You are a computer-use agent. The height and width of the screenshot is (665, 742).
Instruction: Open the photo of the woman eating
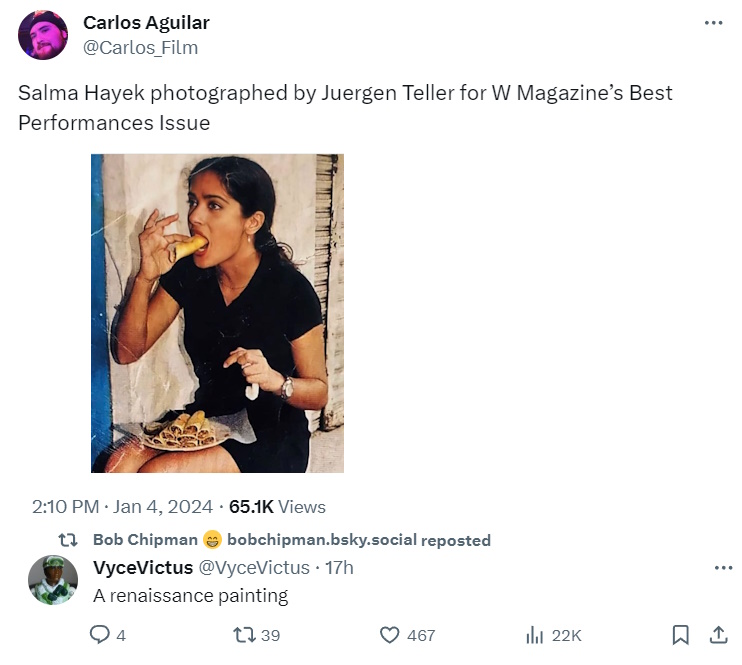point(217,313)
